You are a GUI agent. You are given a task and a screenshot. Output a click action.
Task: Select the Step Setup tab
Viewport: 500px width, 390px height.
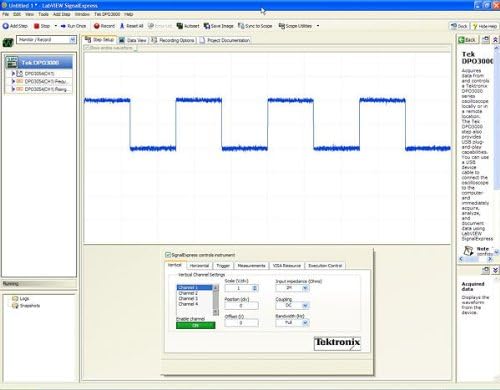pos(99,40)
